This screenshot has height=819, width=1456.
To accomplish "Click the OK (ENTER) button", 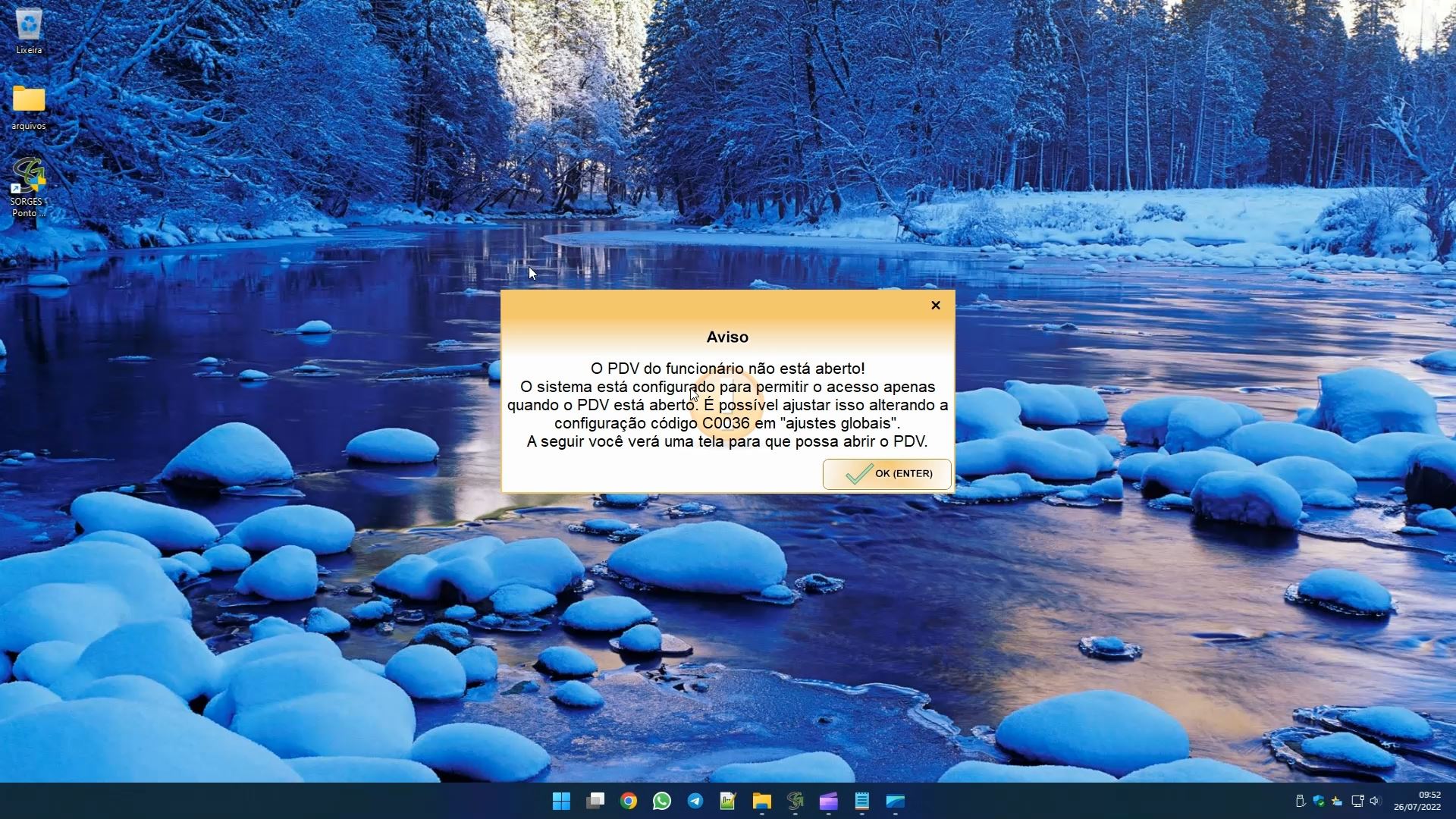I will 886,474.
